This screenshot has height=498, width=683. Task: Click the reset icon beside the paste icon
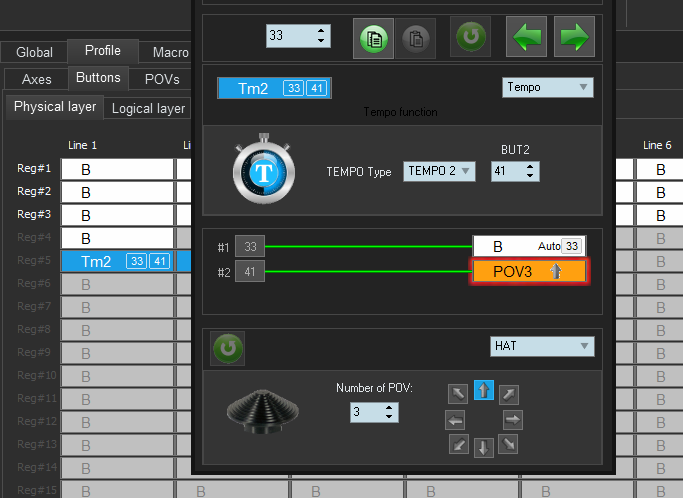click(470, 37)
